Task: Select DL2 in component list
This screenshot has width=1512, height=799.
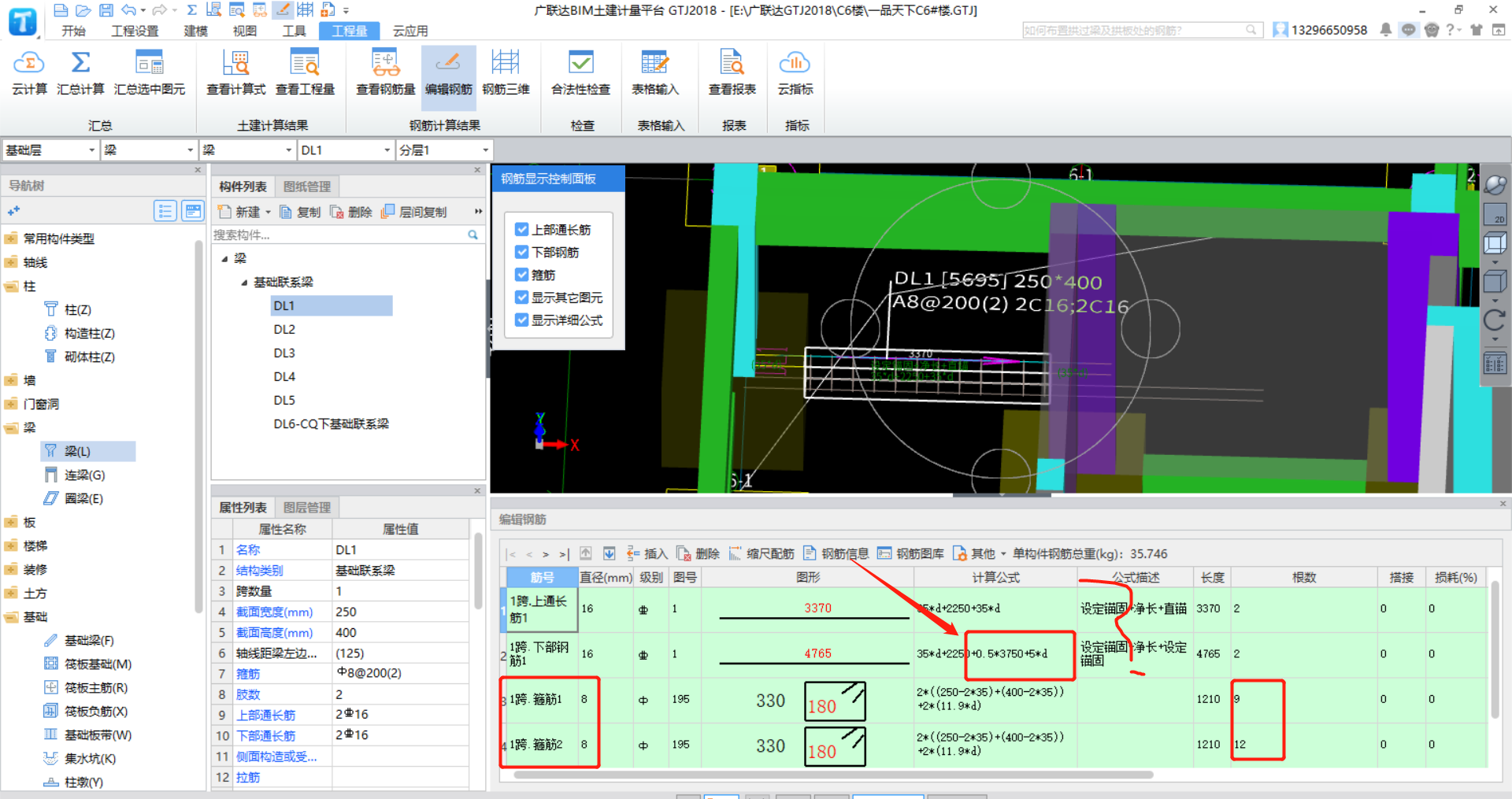Action: [x=284, y=329]
